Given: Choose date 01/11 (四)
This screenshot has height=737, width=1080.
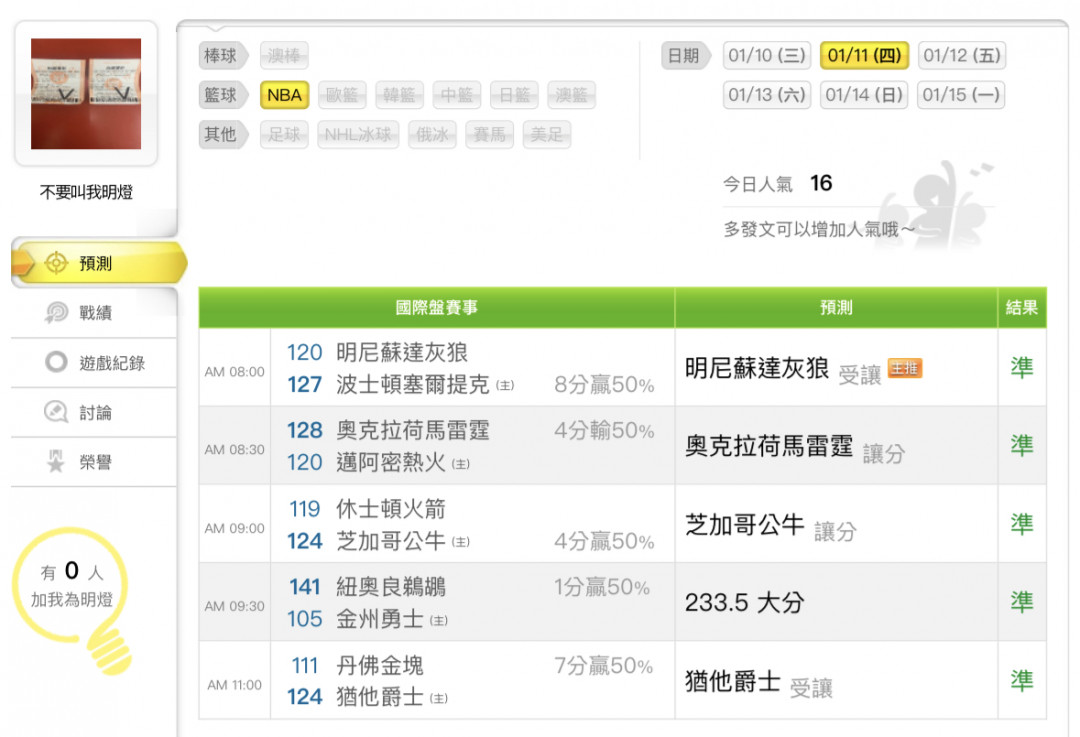Looking at the screenshot, I should click(864, 56).
